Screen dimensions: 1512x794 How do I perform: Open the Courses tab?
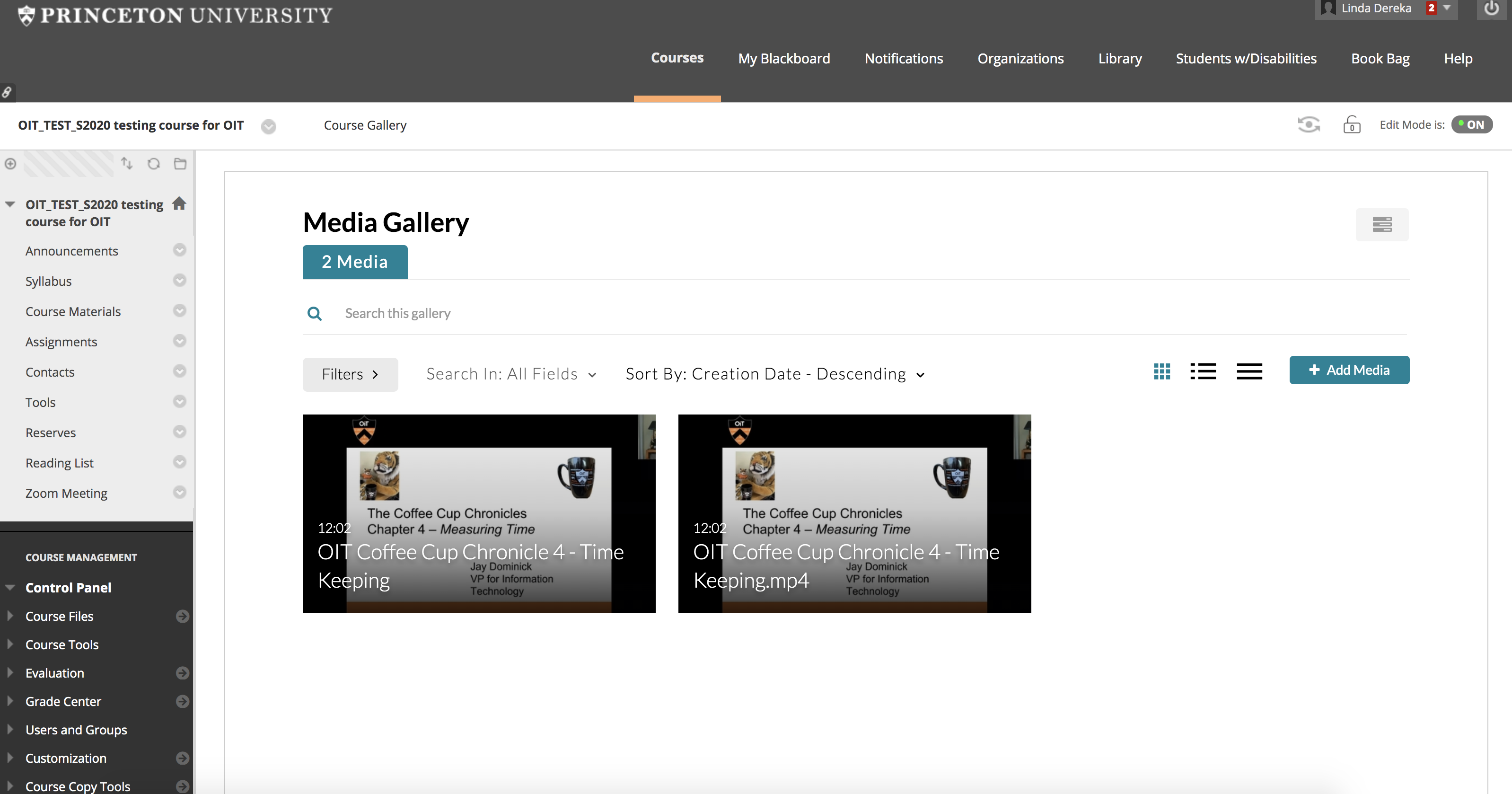point(677,58)
